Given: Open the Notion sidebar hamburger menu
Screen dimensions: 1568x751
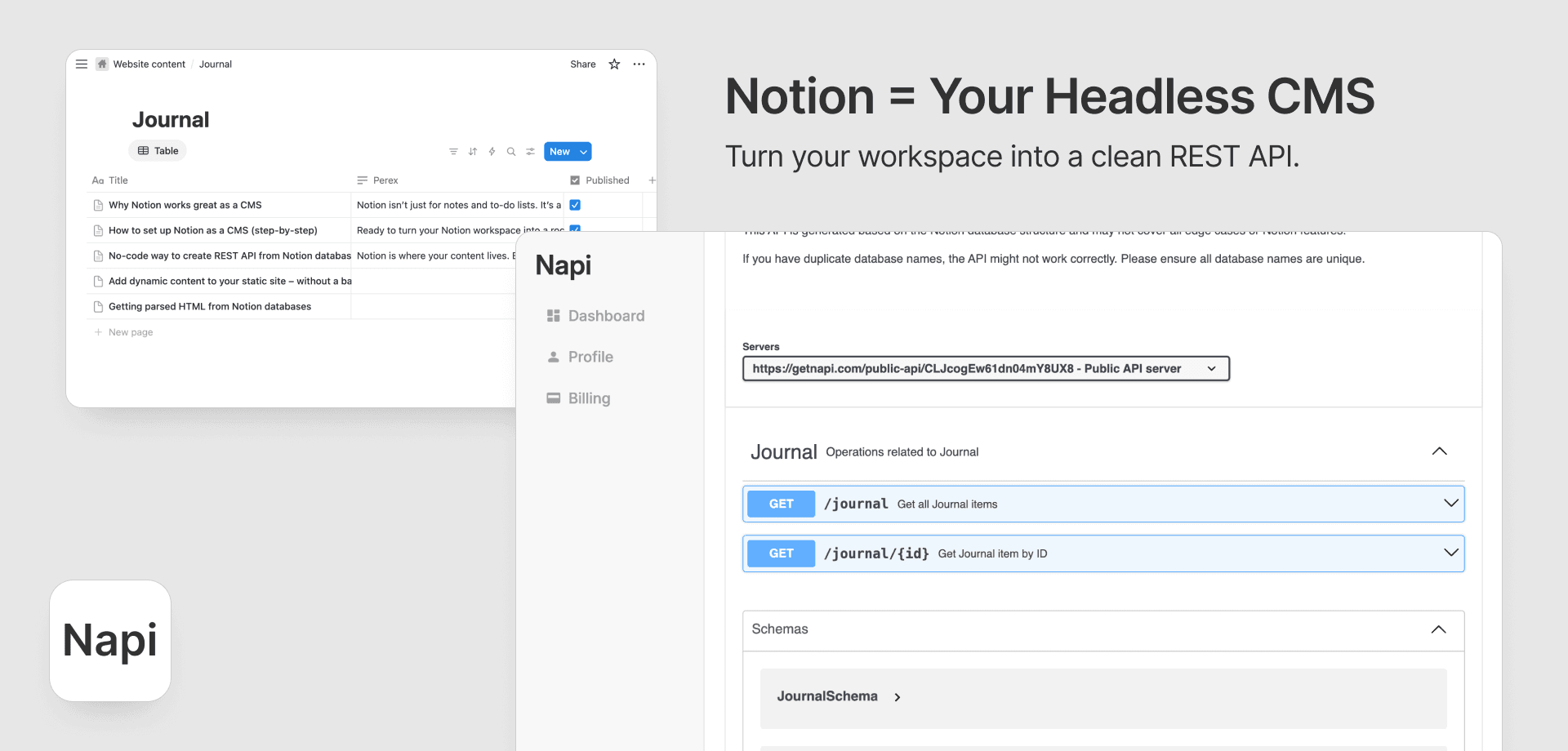Looking at the screenshot, I should (82, 64).
